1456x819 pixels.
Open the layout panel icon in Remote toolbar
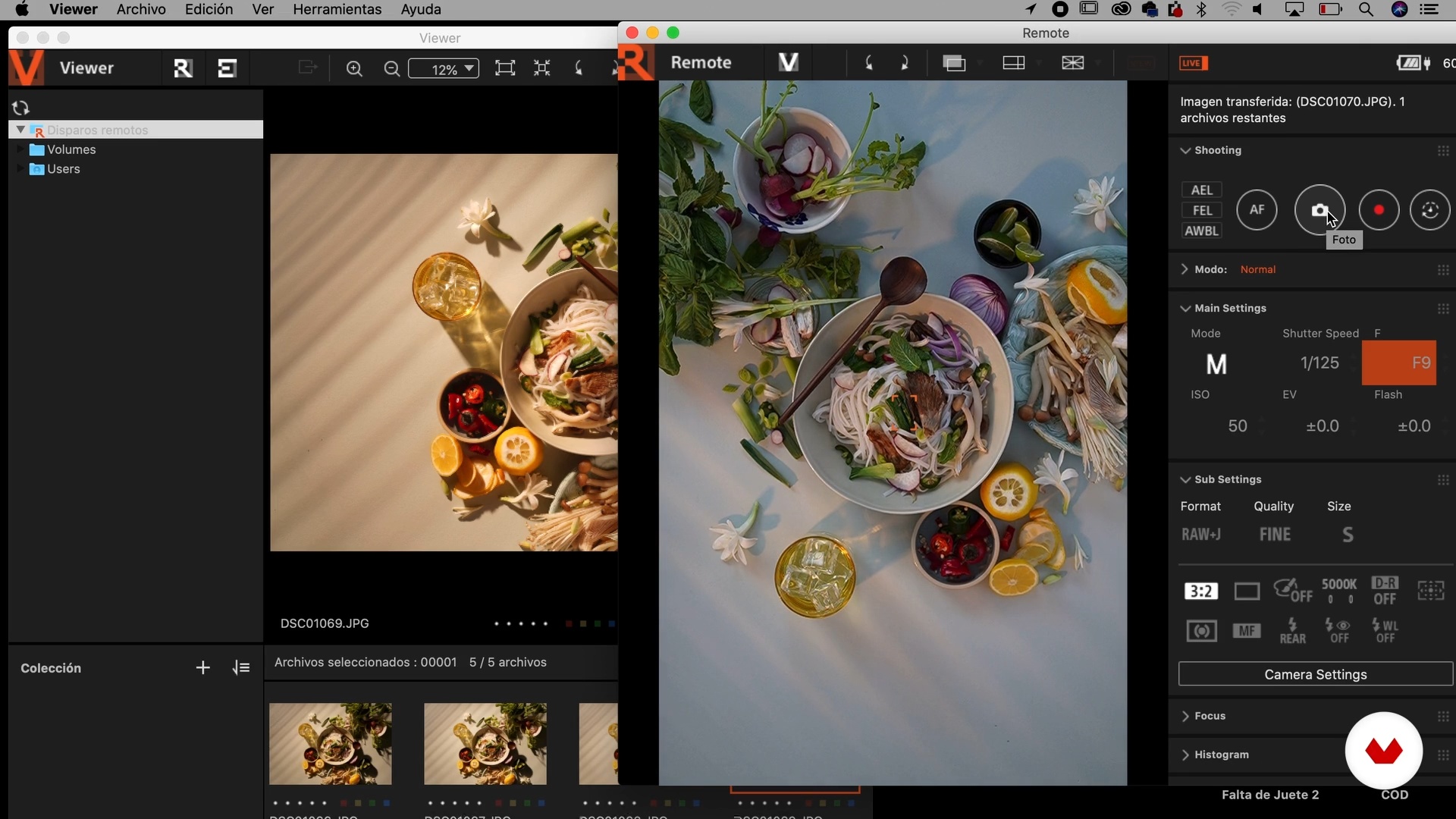(1014, 63)
